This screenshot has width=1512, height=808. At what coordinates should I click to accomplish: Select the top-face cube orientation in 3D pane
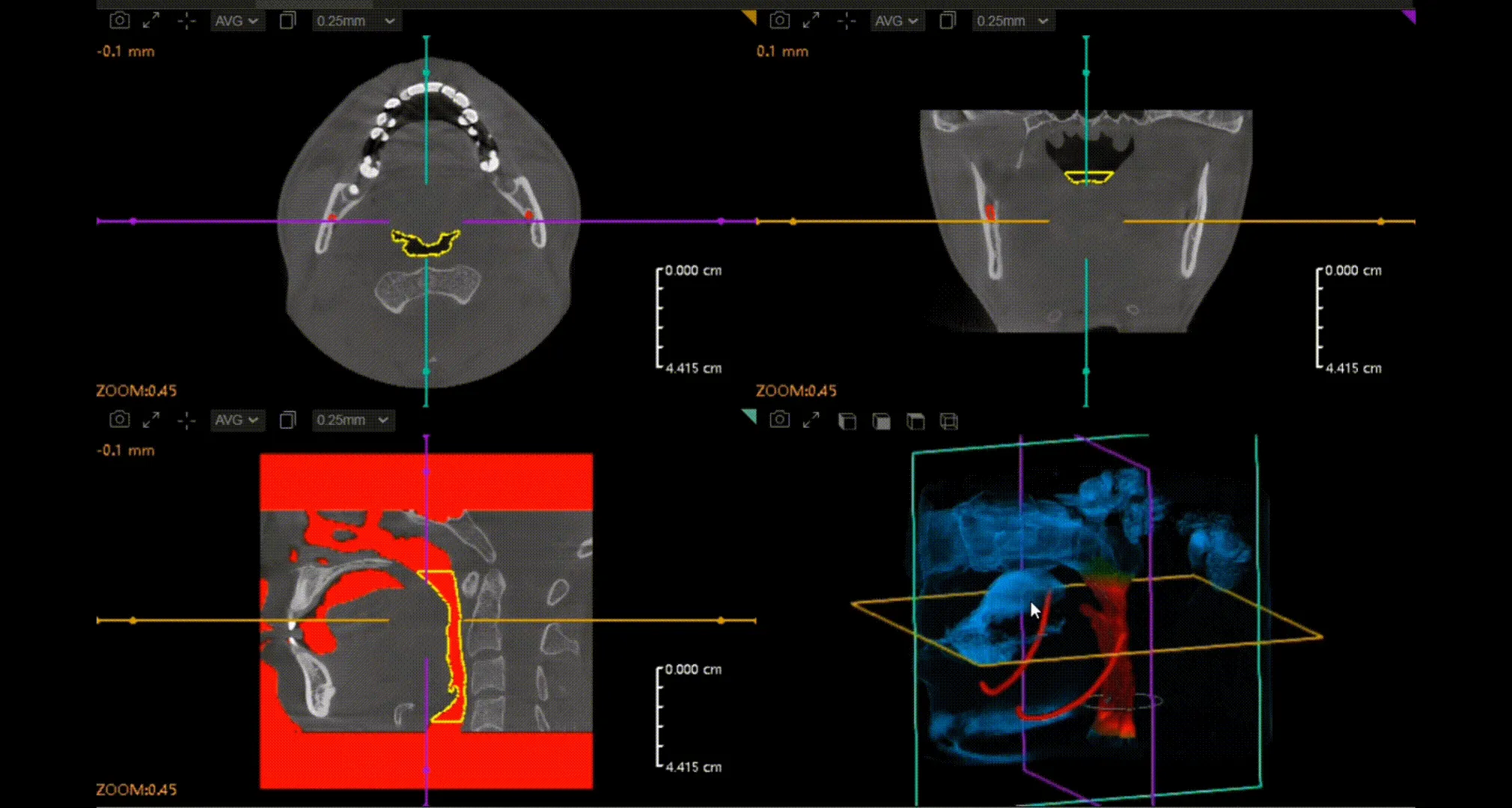(915, 422)
